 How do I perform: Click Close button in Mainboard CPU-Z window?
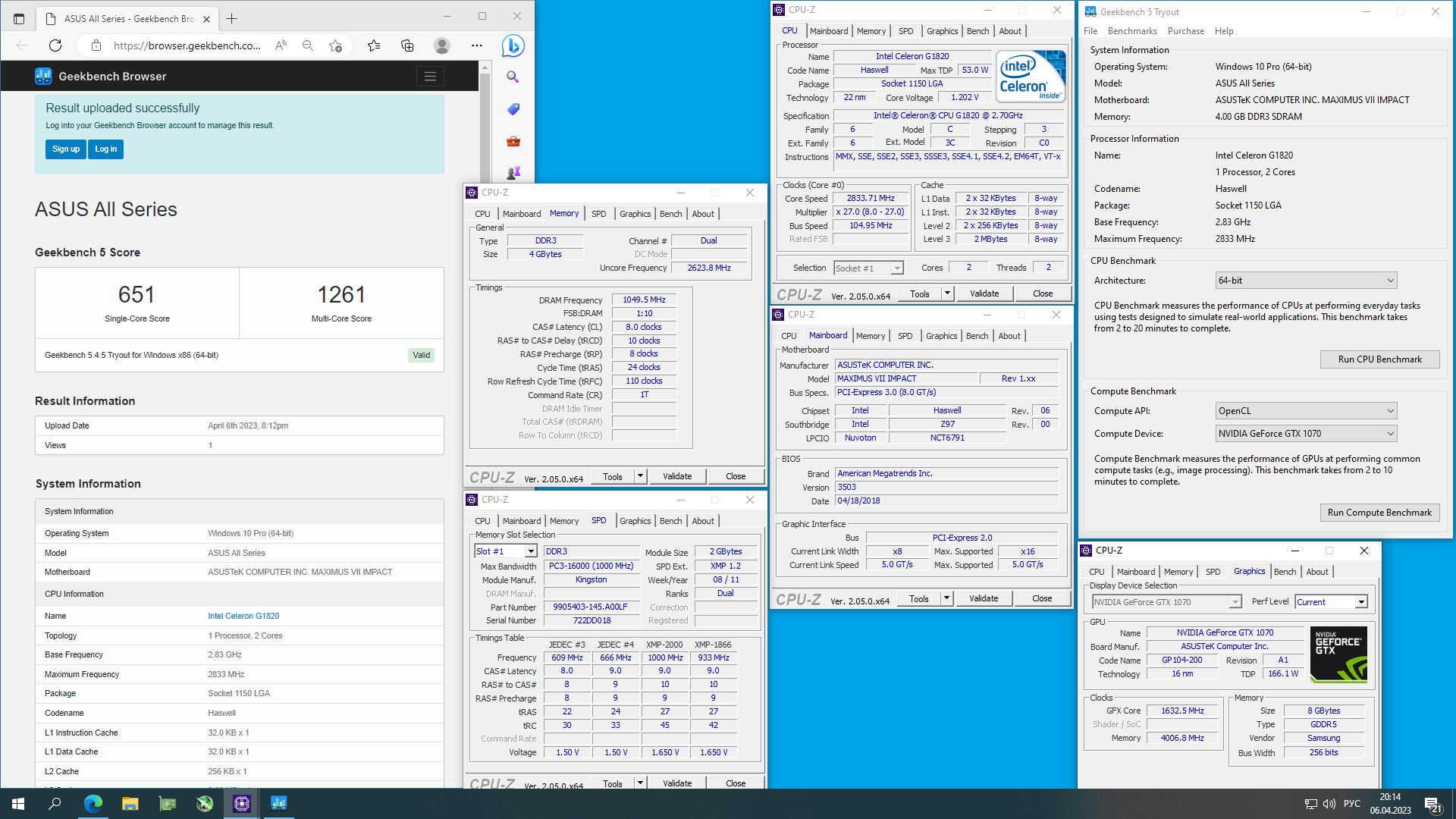tap(1042, 598)
